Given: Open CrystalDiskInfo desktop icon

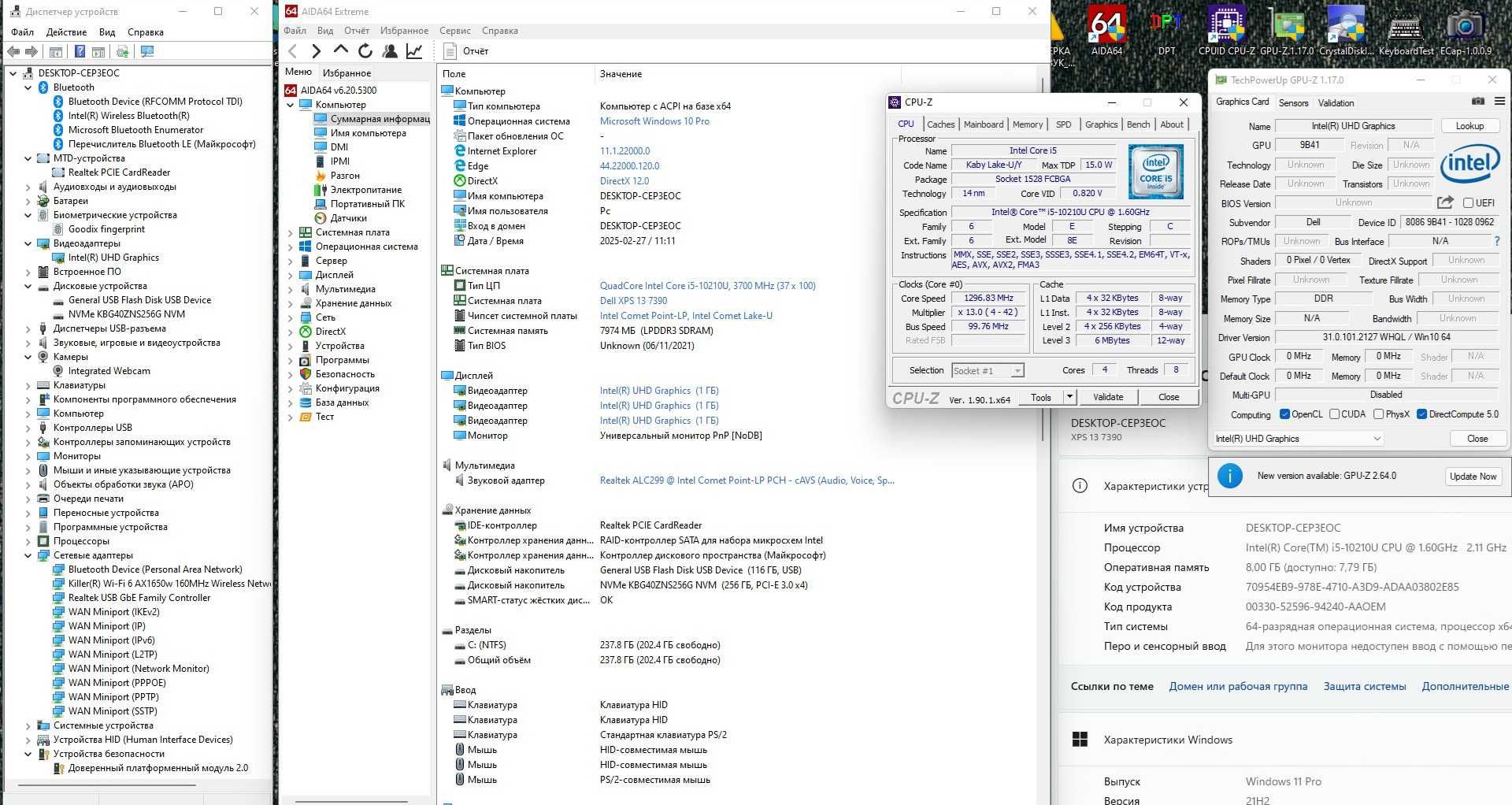Looking at the screenshot, I should pyautogui.click(x=1346, y=30).
